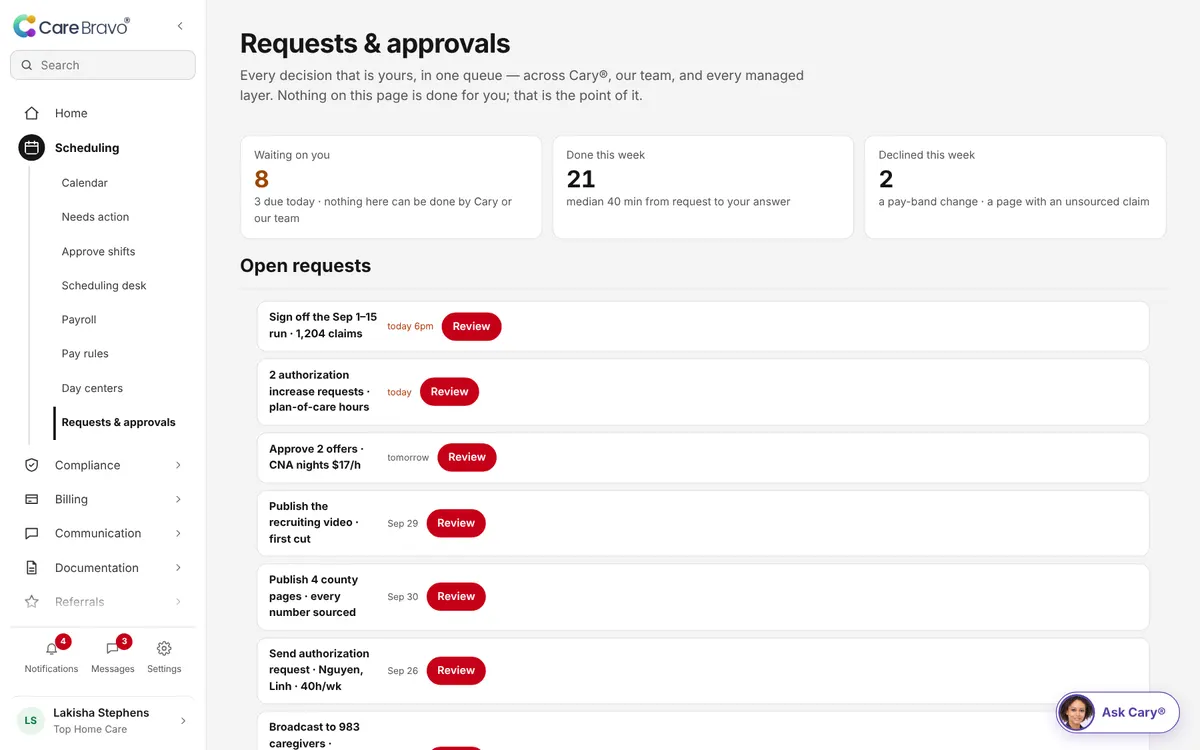The height and width of the screenshot is (750, 1200).
Task: Open Communication menu label
Action: [x=98, y=533]
